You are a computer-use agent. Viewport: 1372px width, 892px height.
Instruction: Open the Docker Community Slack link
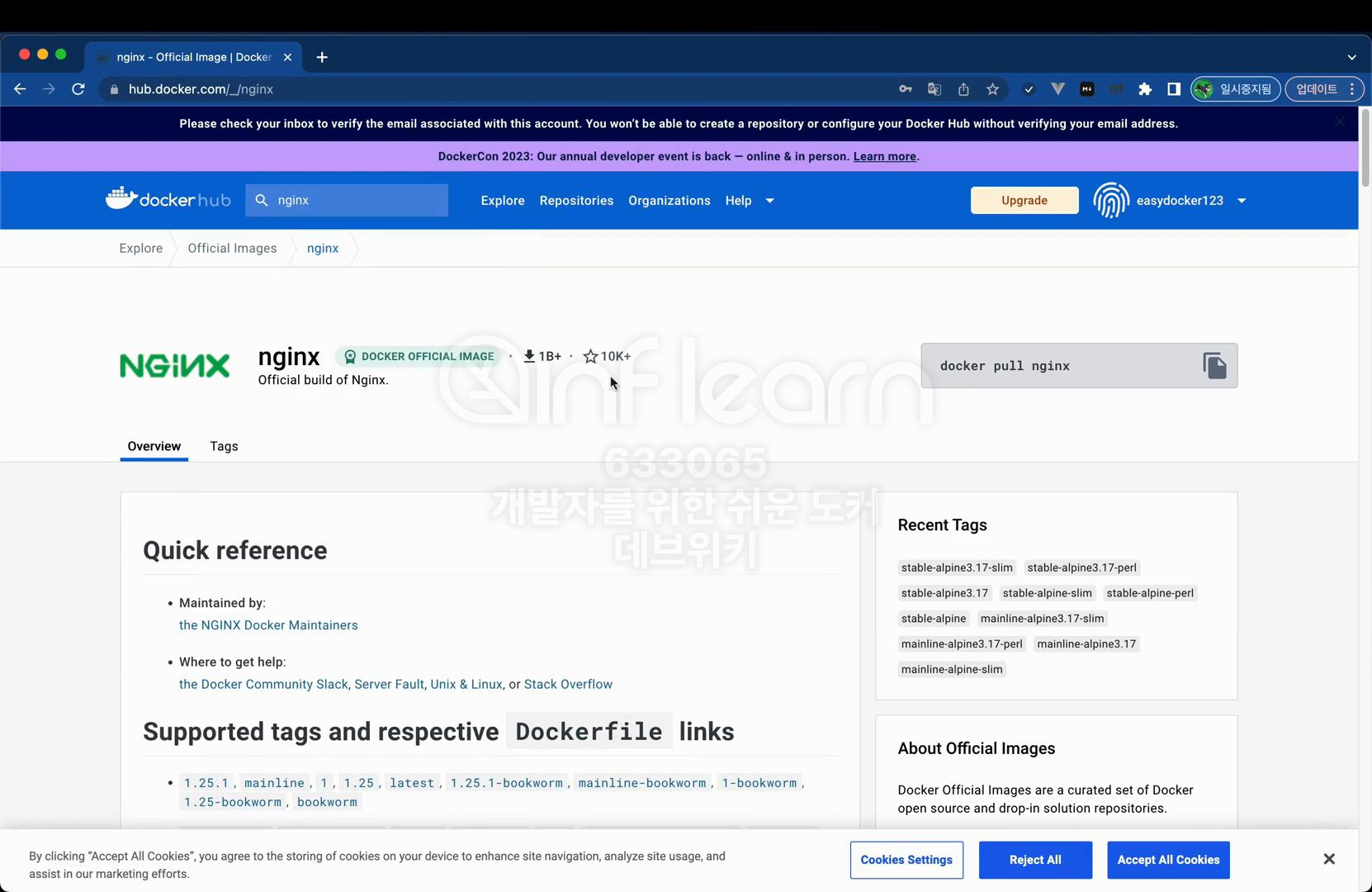pos(263,684)
